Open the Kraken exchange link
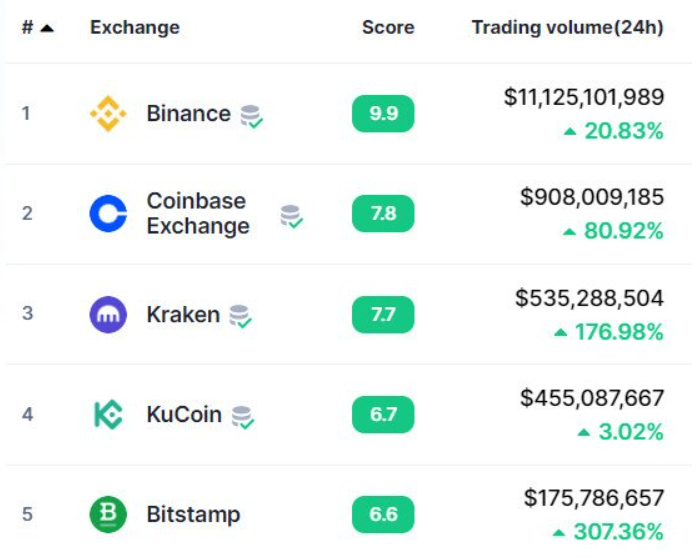Screen dimensions: 697x558 point(183,314)
